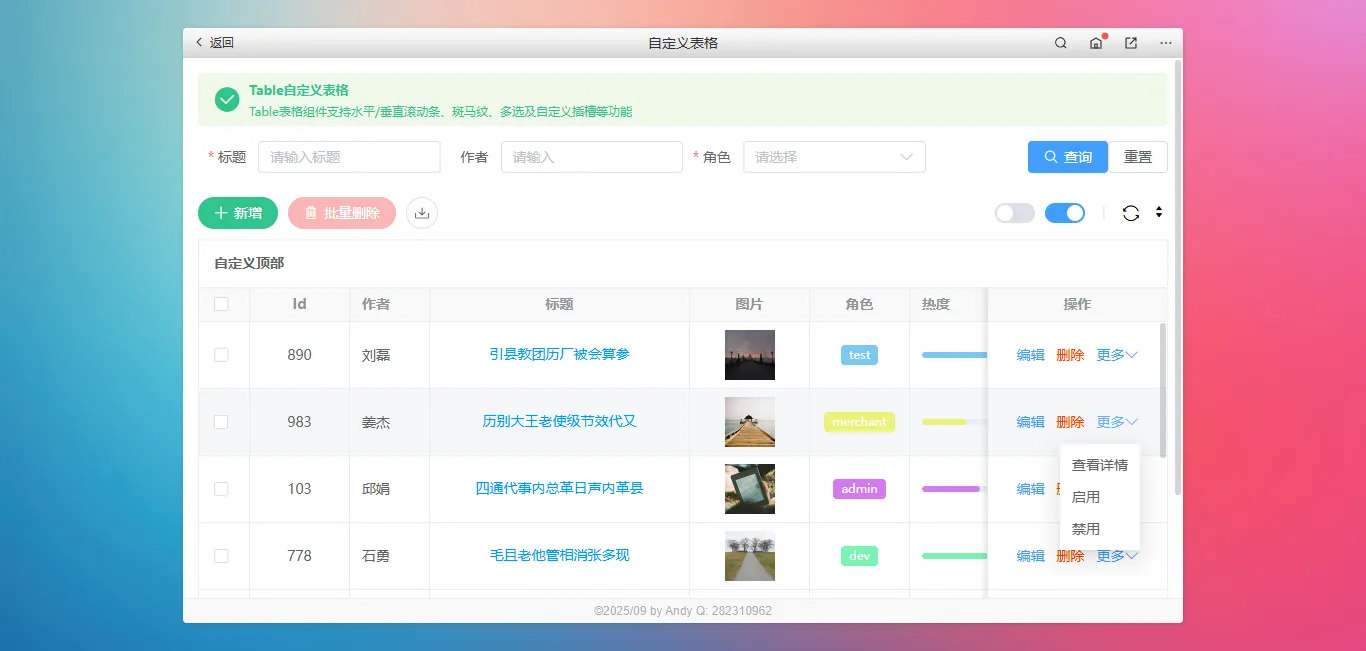Image resolution: width=1366 pixels, height=651 pixels.
Task: Open the 标题 title input field
Action: [x=349, y=157]
